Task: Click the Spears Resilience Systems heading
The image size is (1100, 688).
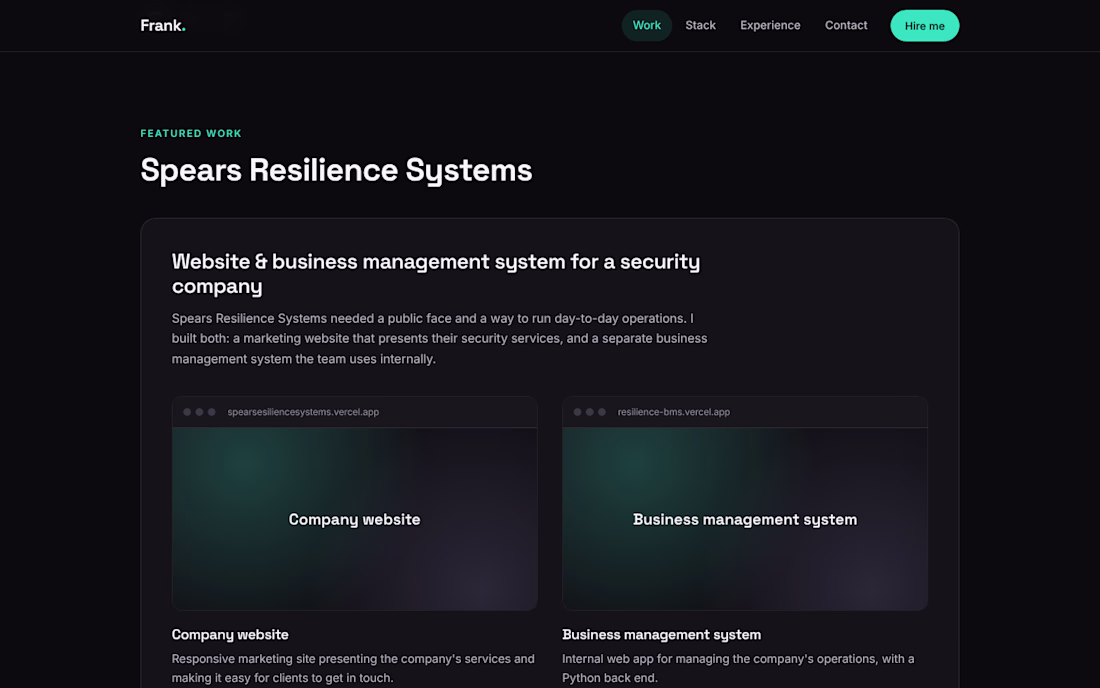Action: click(336, 170)
